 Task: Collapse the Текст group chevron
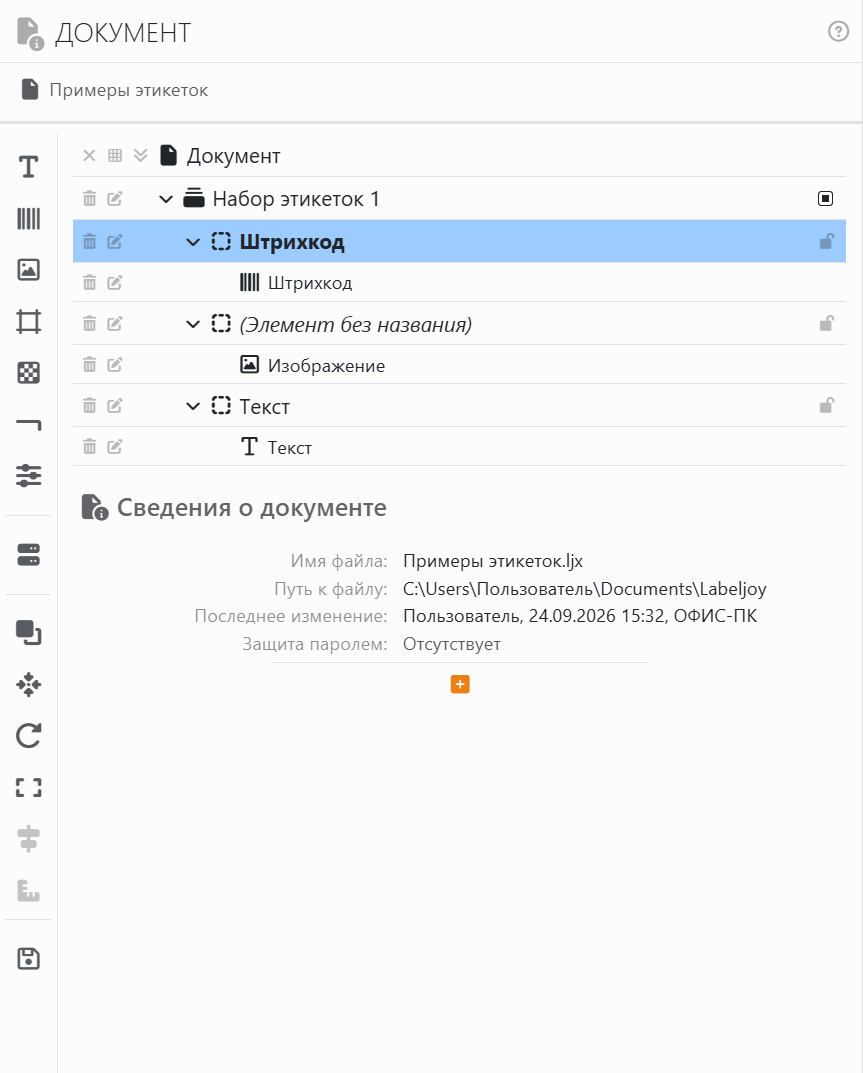[x=193, y=406]
